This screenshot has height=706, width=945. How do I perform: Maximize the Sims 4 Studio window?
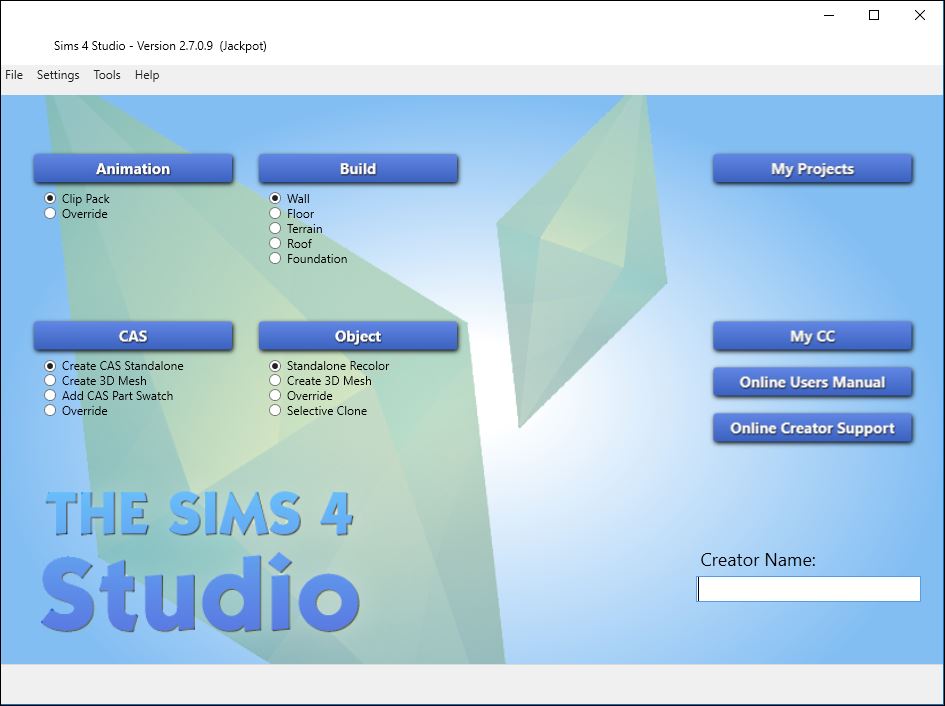(x=874, y=15)
